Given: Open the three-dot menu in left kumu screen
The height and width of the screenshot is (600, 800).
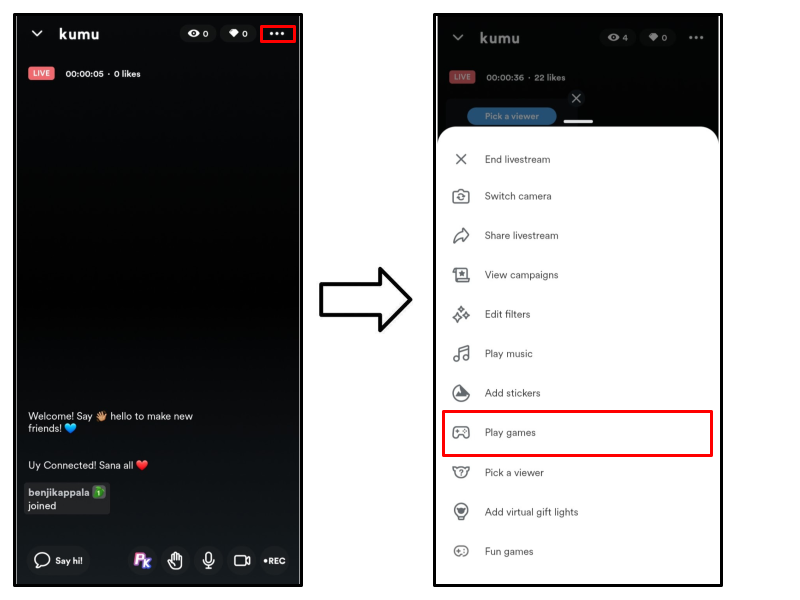Looking at the screenshot, I should (277, 34).
